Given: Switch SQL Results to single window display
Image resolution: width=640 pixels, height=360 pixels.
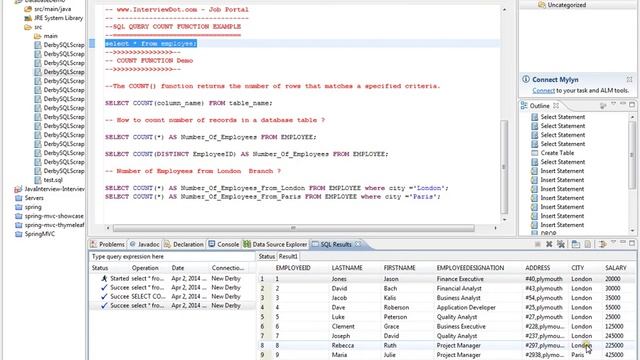Looking at the screenshot, I should coord(576,244).
